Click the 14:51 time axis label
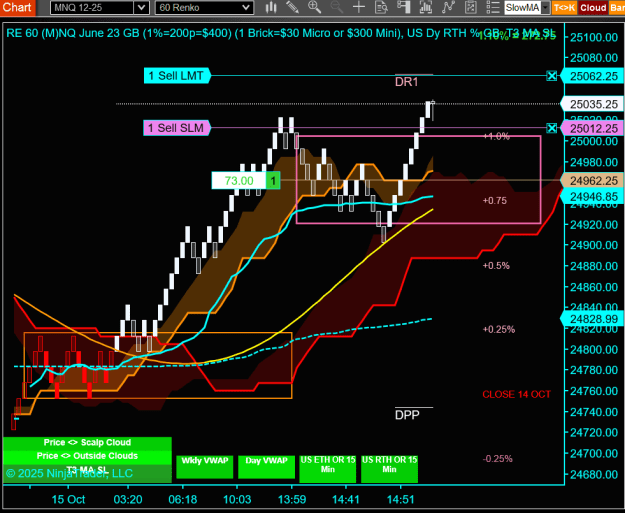Screen dimensions: 625x513 [400, 499]
